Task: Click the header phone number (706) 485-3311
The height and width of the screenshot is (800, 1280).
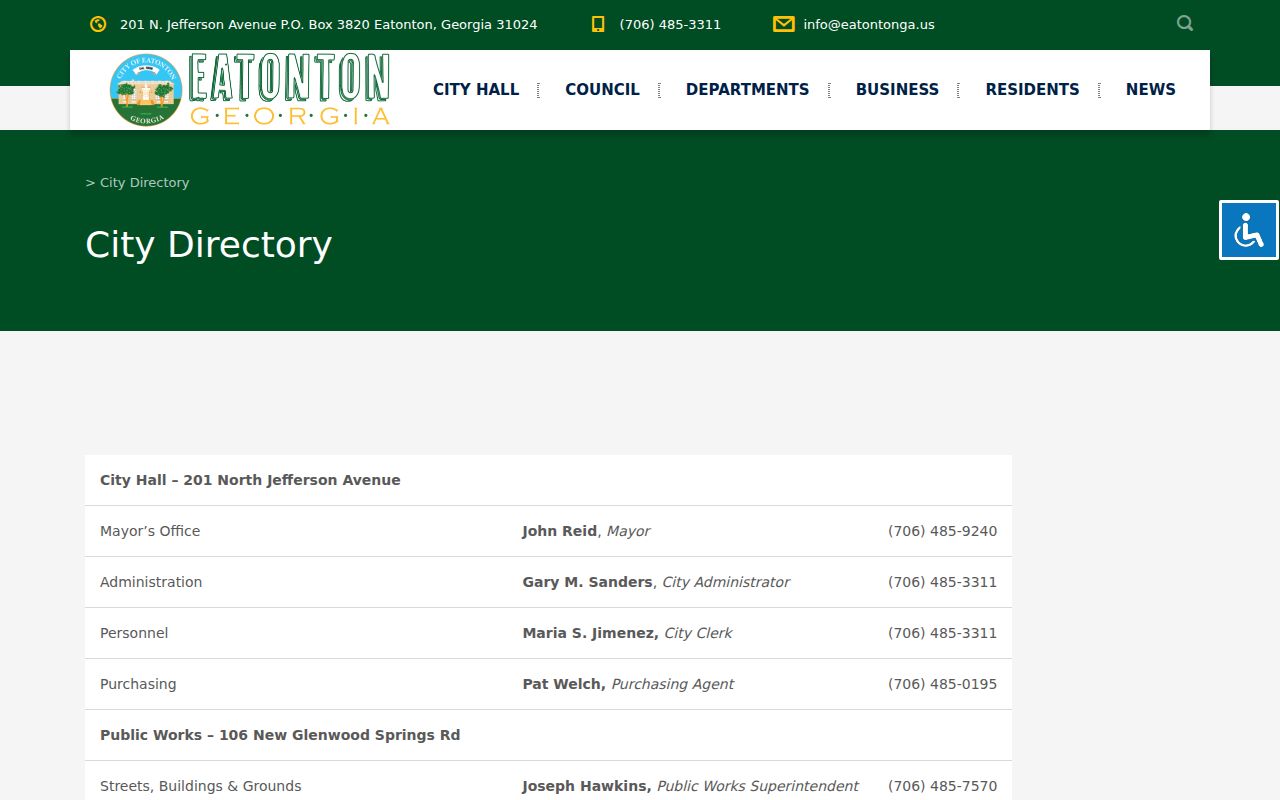Action: pyautogui.click(x=670, y=24)
